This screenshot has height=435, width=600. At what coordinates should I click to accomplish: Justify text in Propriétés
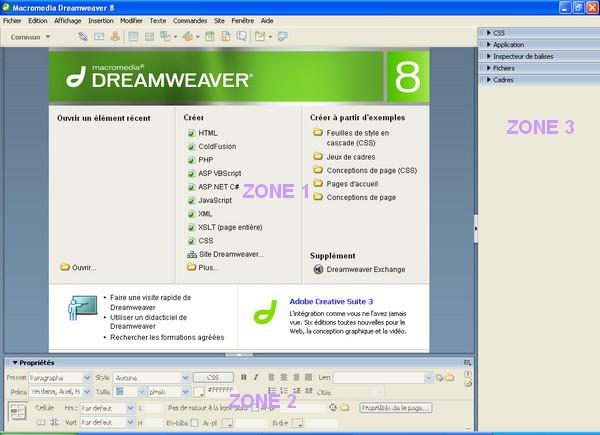pos(308,377)
